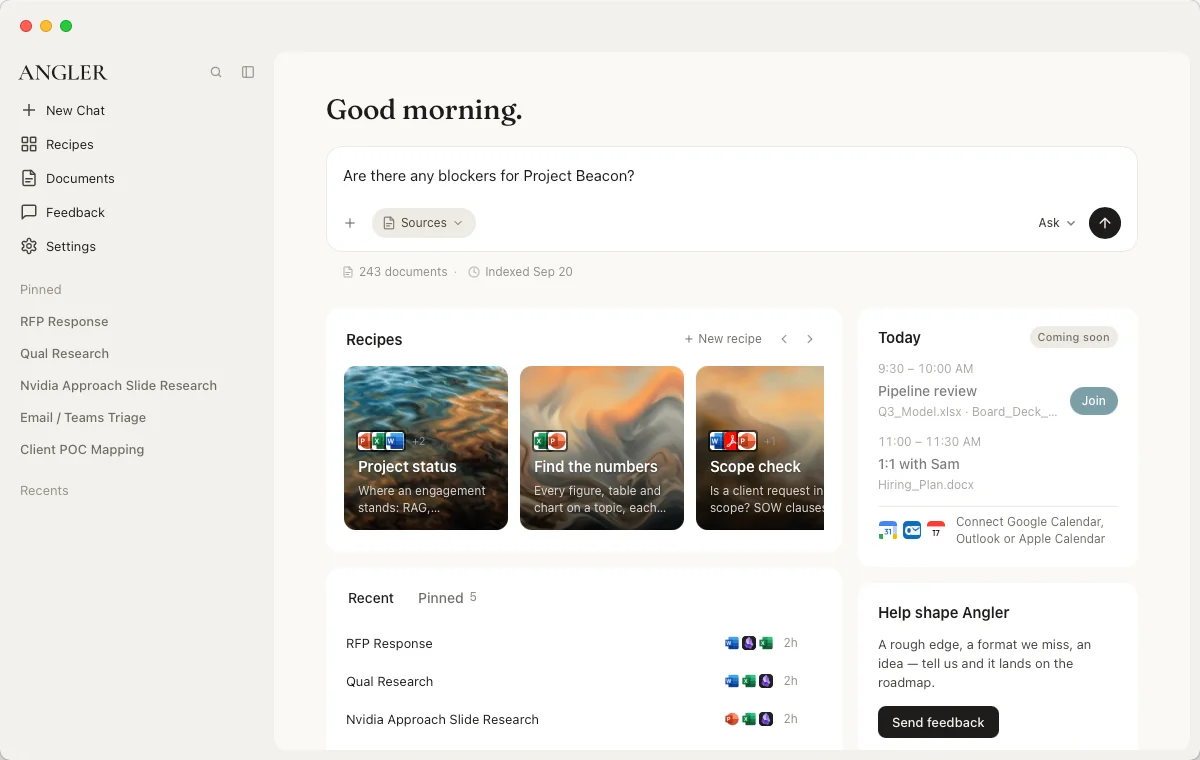Open the Find the numbers recipe card
The width and height of the screenshot is (1200, 760).
click(602, 448)
